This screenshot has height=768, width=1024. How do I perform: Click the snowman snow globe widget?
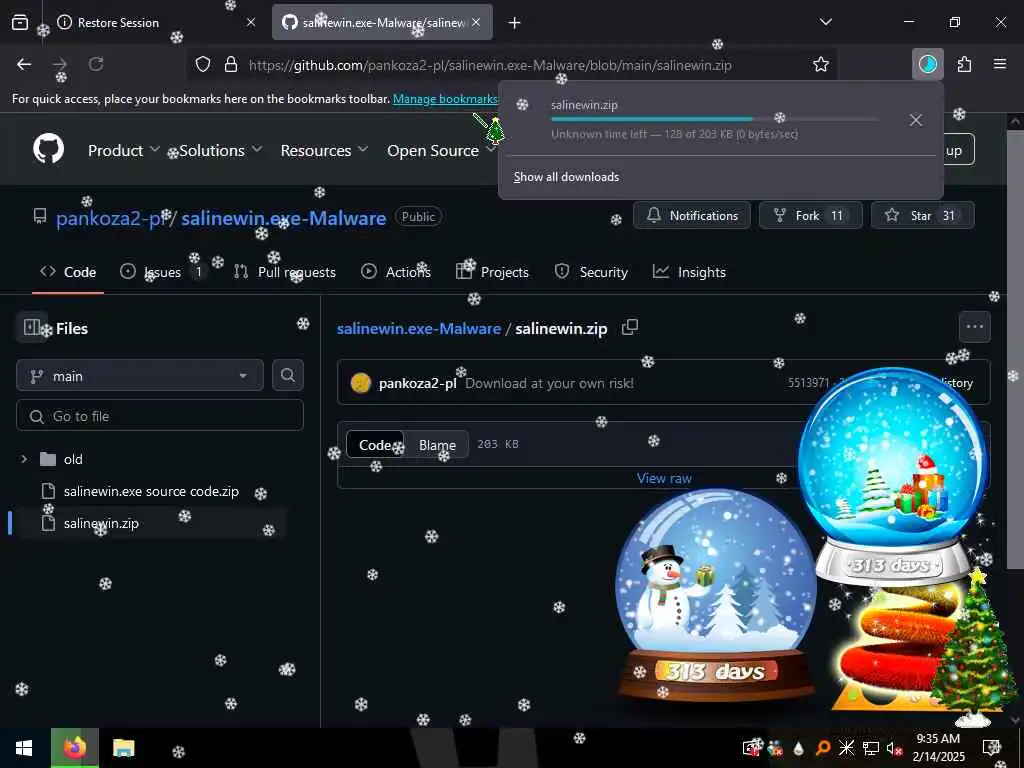click(x=716, y=596)
